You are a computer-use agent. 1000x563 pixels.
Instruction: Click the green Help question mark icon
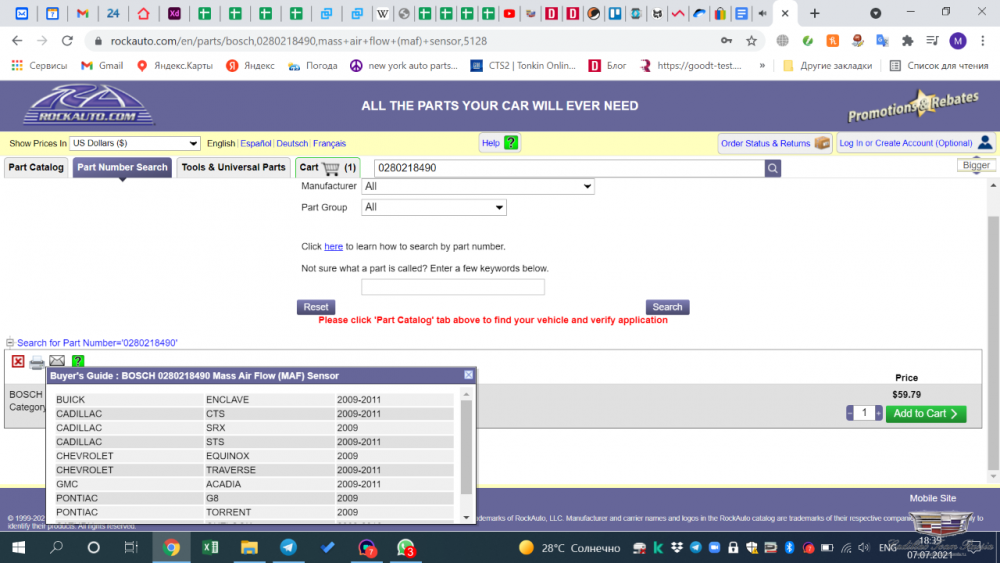pos(511,143)
